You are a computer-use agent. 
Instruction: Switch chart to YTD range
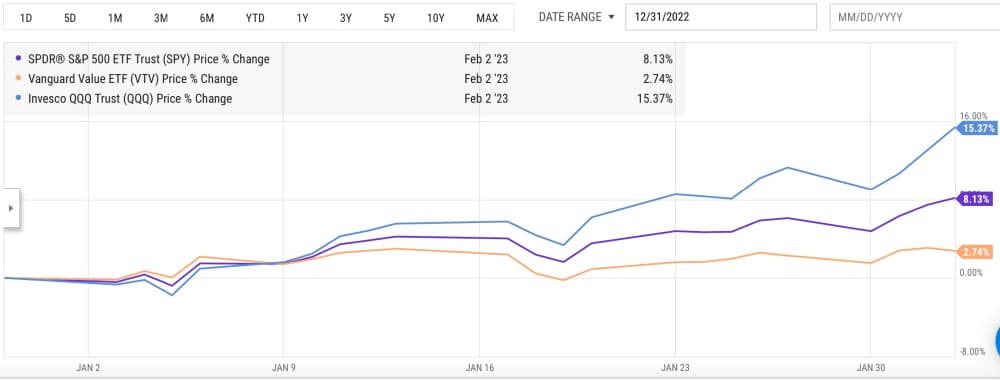pos(255,18)
